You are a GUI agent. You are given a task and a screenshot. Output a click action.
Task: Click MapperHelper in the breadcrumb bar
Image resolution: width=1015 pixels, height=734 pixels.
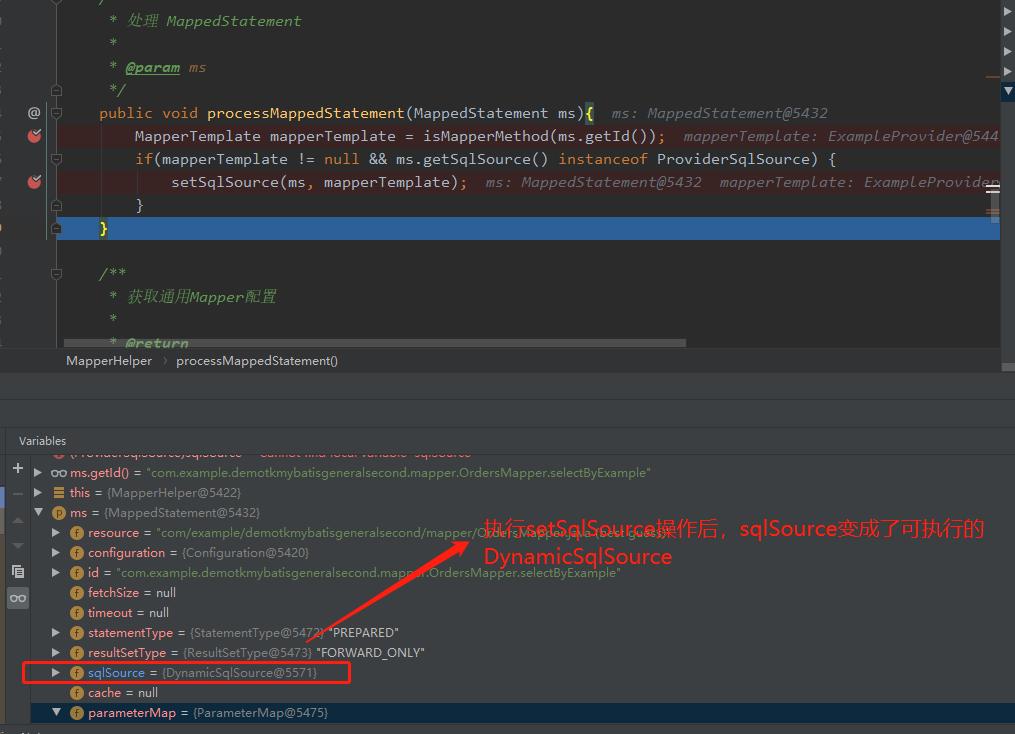(x=109, y=361)
